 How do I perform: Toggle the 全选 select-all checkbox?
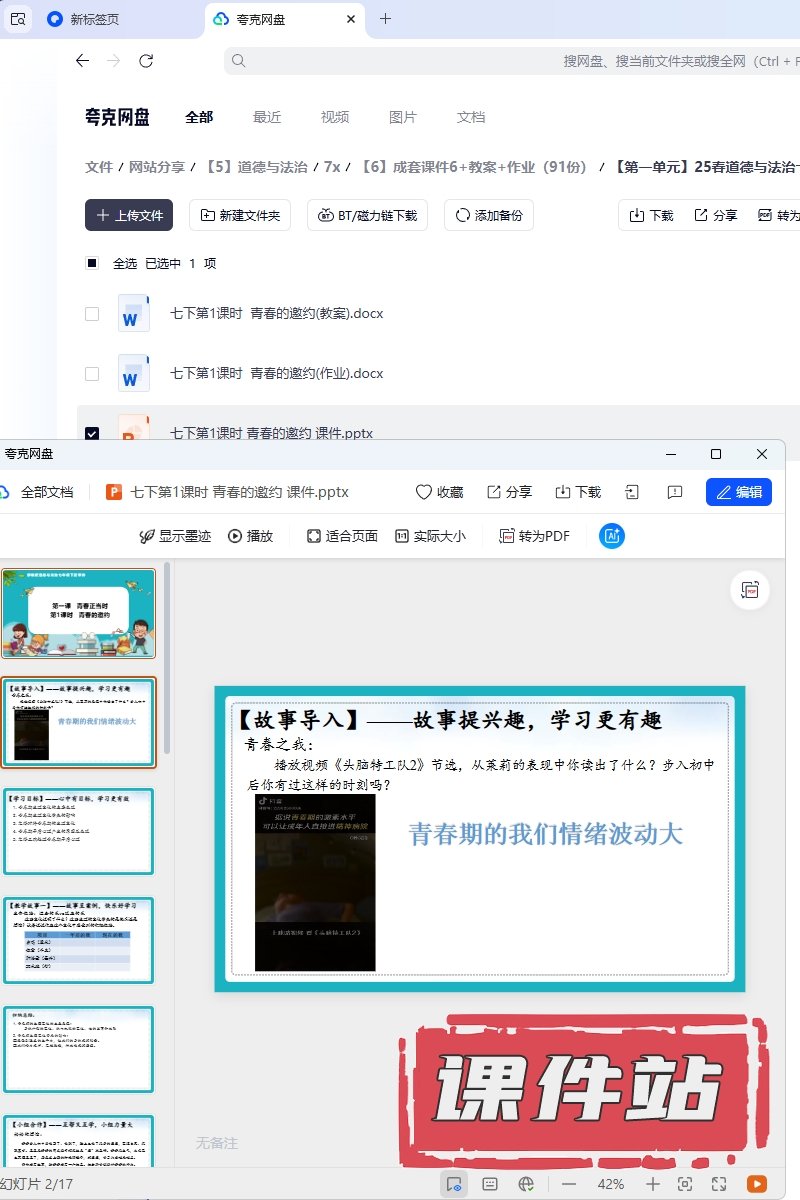pyautogui.click(x=92, y=264)
